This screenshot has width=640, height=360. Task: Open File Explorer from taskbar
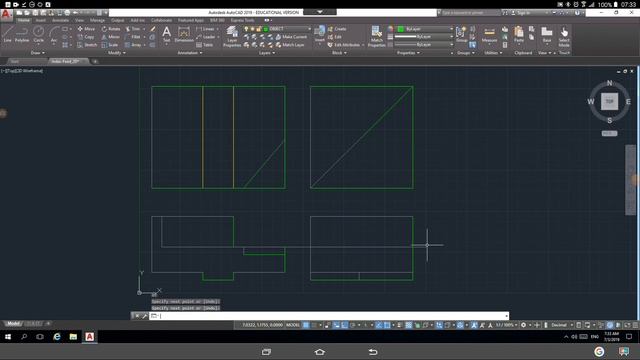(73, 336)
